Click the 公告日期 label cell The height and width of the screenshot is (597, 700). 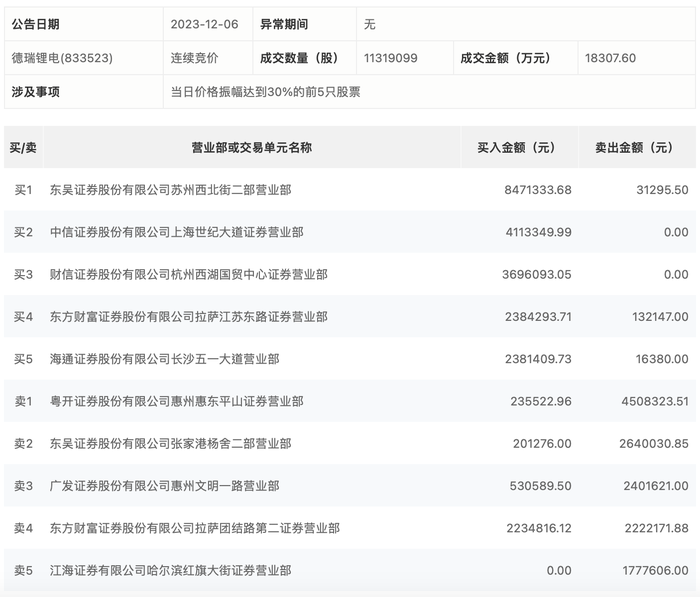click(83, 24)
